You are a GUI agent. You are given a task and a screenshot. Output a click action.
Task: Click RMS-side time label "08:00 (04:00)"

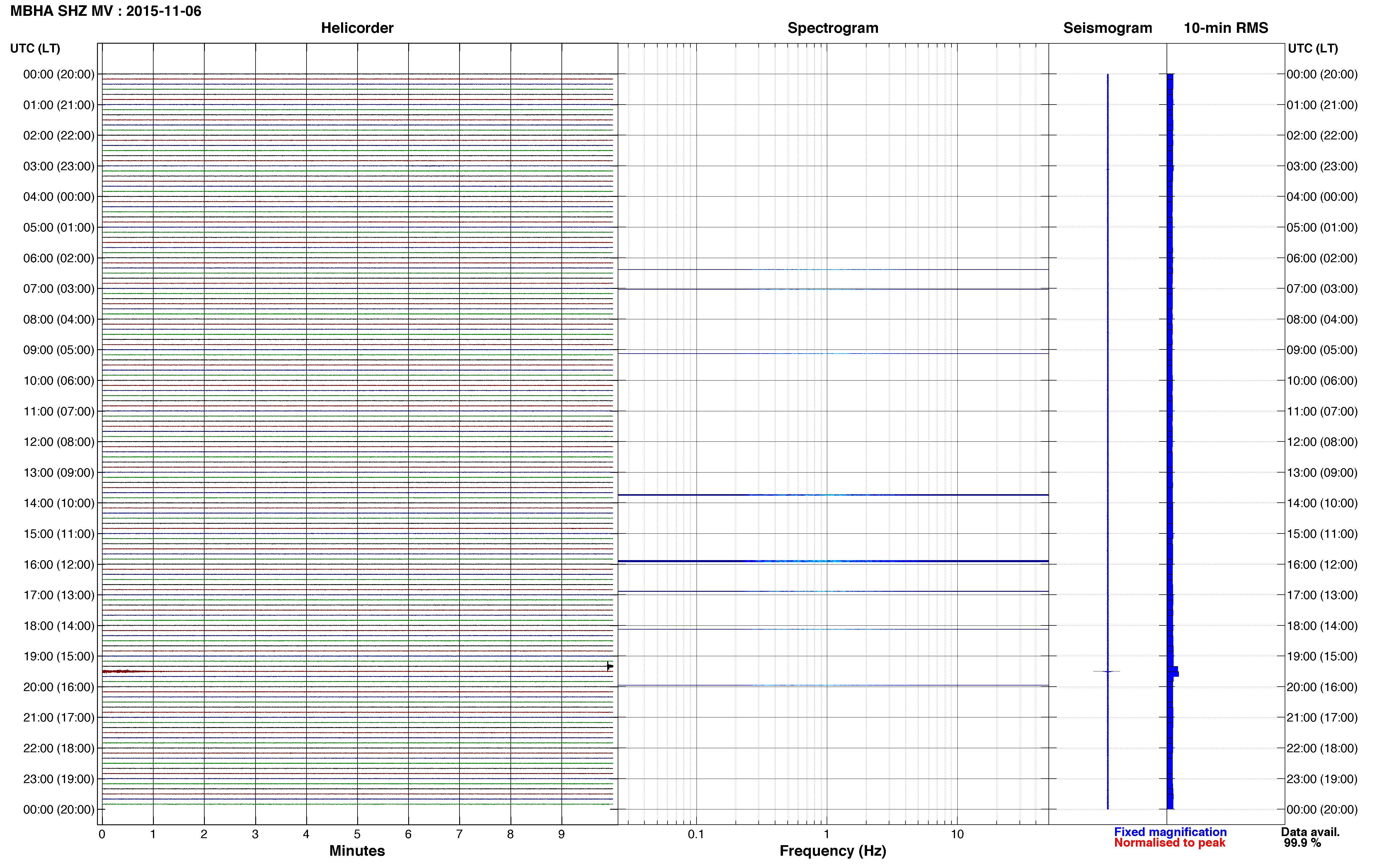pyautogui.click(x=1322, y=319)
